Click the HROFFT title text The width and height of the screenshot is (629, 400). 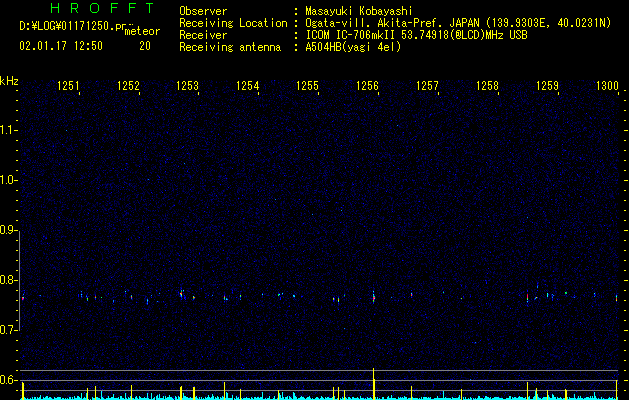point(102,8)
